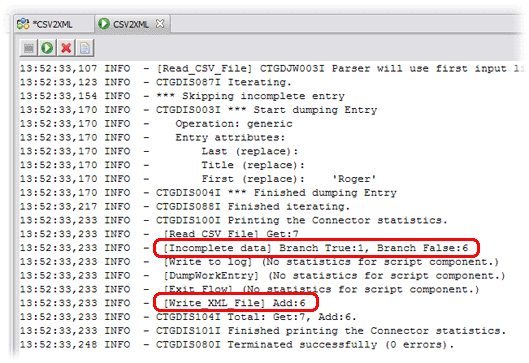
Task: Click the 'Operation: generic' log line
Action: (234, 124)
